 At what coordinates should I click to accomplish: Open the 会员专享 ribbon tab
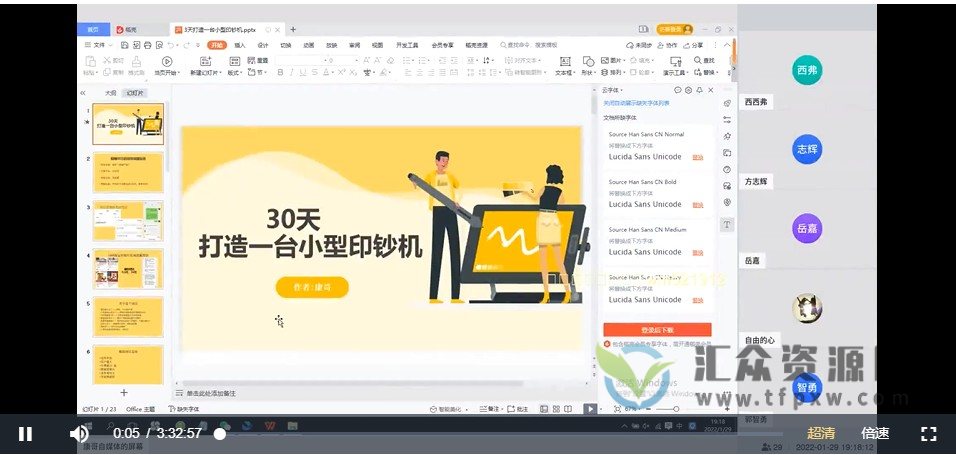click(443, 45)
